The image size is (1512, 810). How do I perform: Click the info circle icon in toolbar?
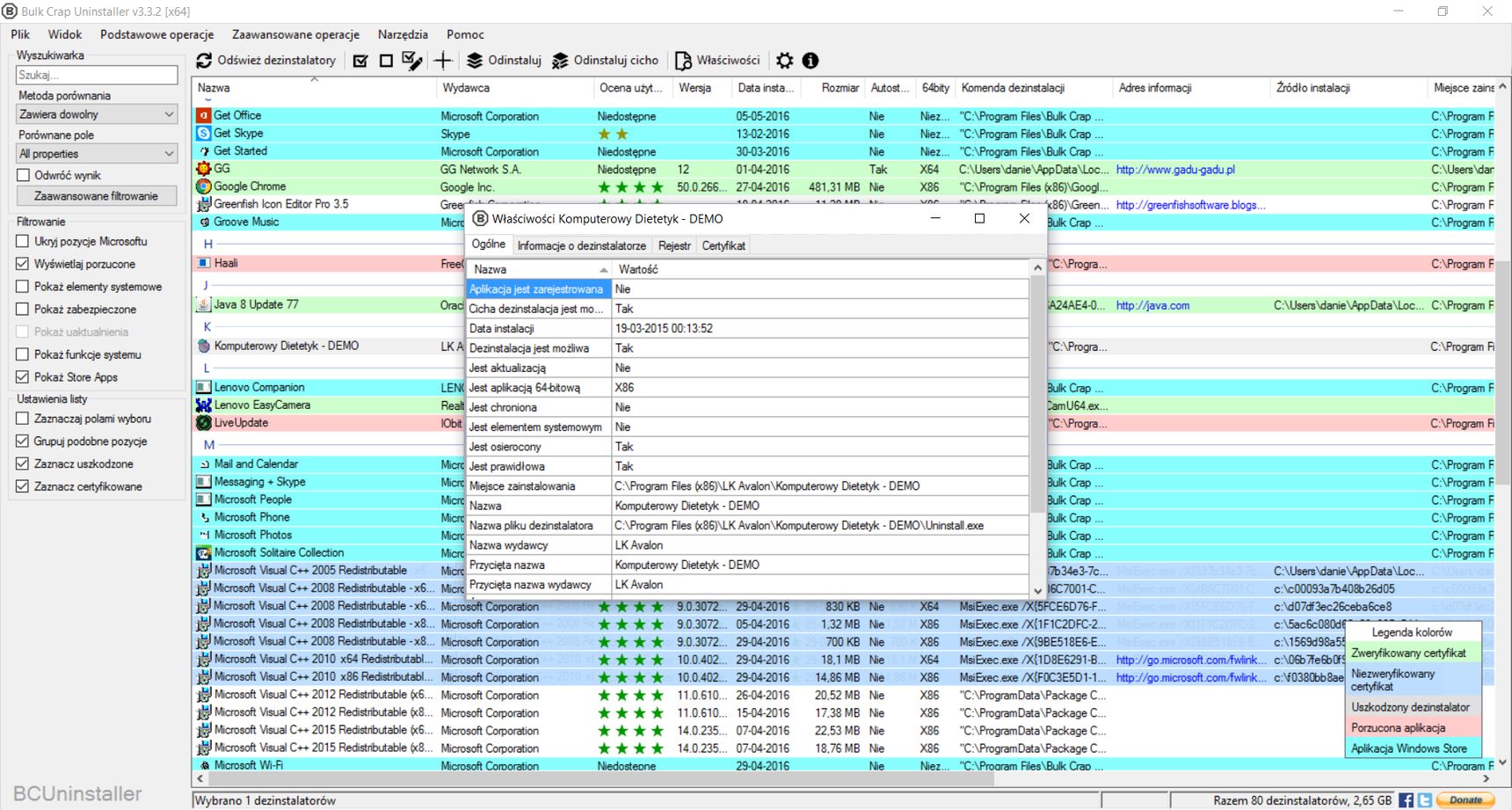click(x=811, y=61)
